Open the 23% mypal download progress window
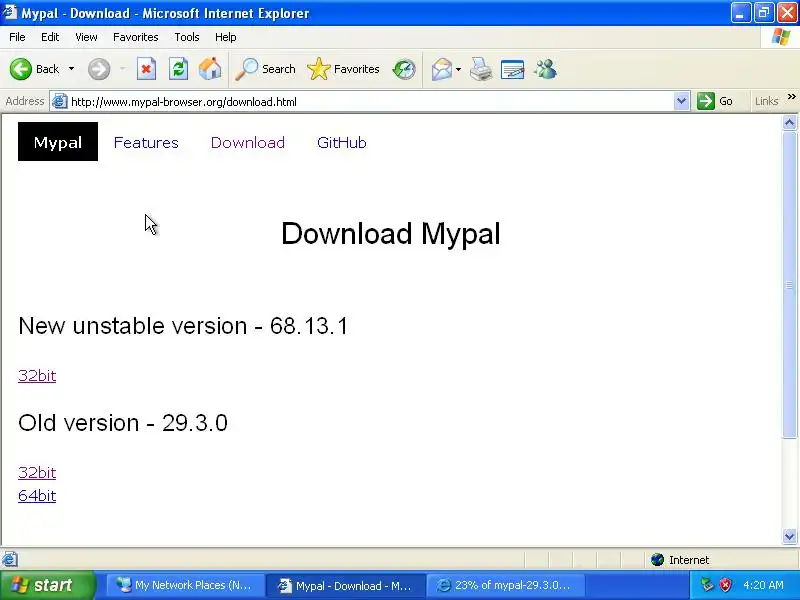 (505, 585)
